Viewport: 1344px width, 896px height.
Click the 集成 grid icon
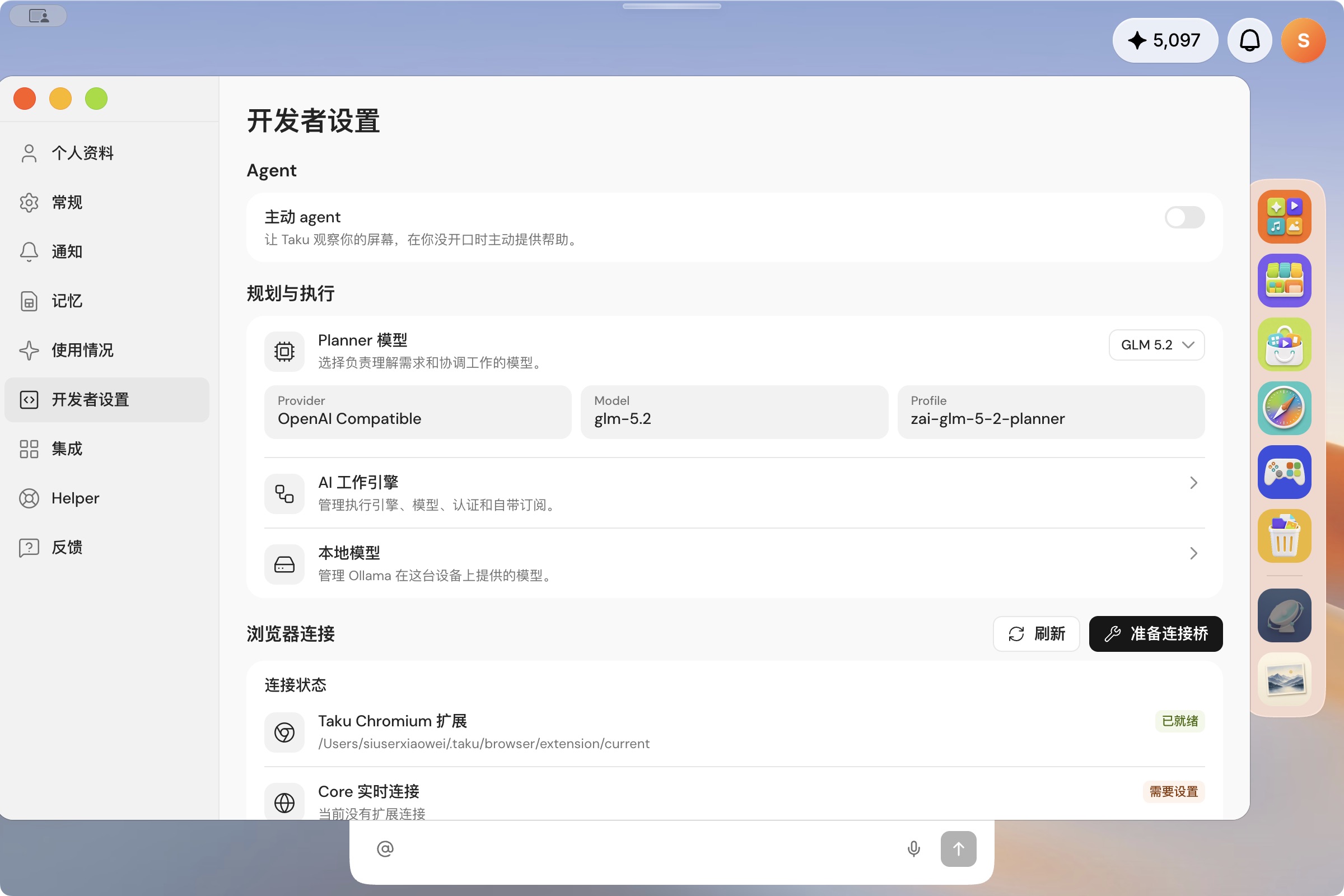[x=29, y=449]
